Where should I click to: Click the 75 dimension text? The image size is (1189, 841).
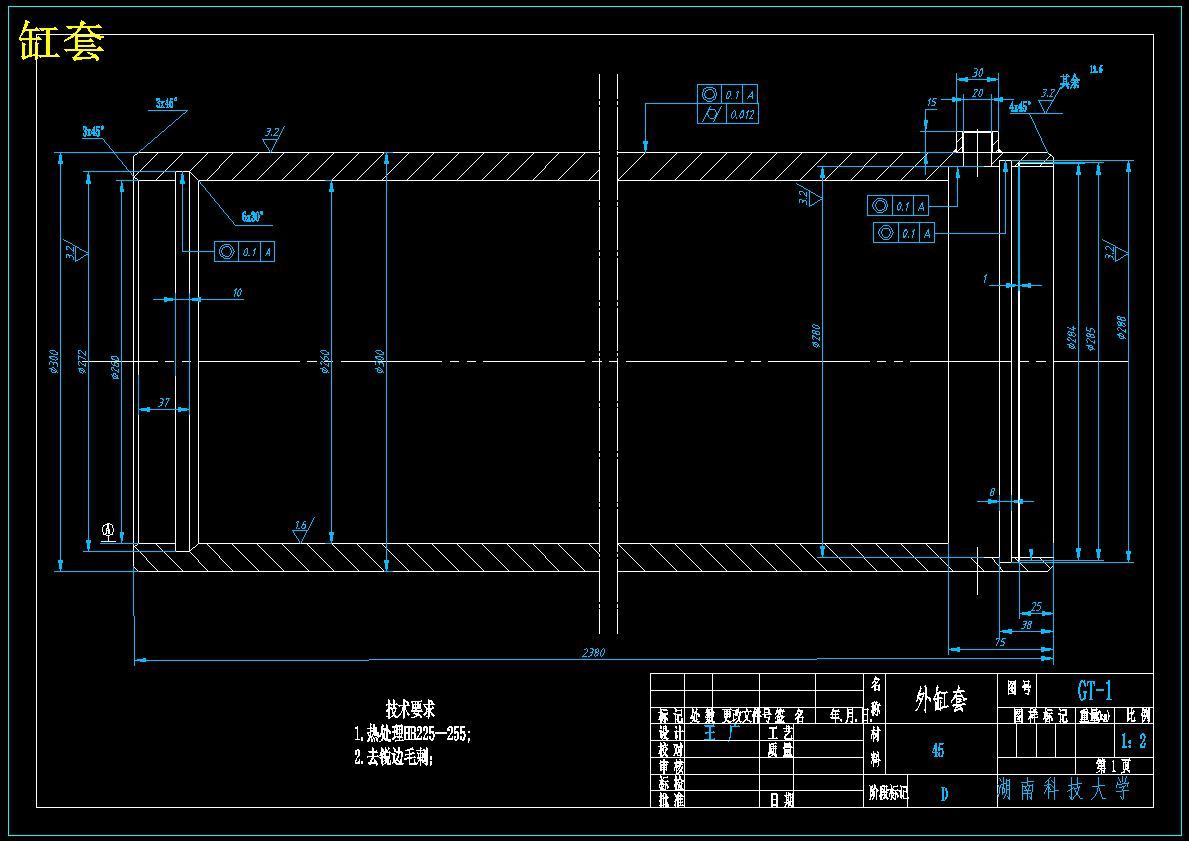[999, 642]
